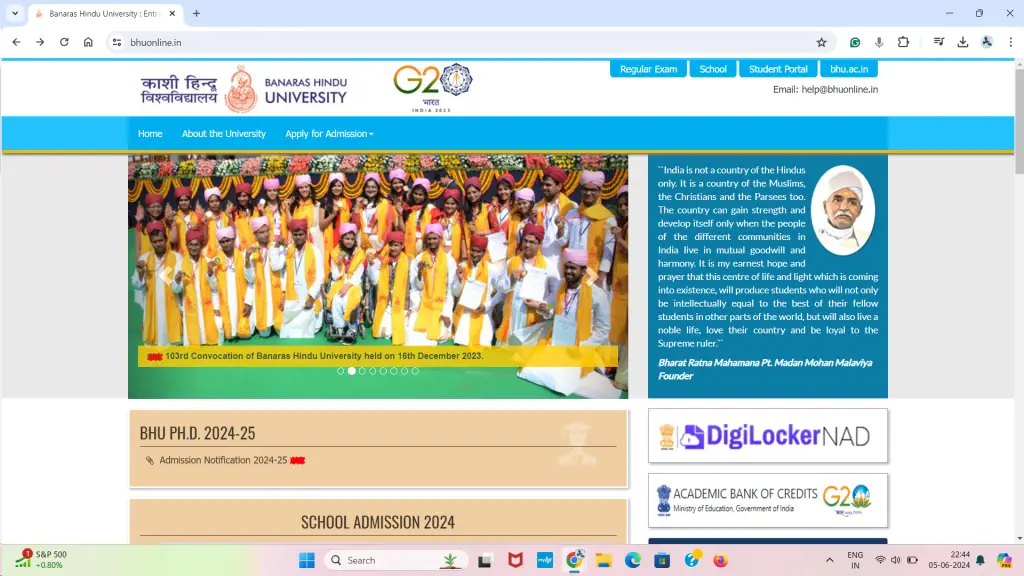Open the S&P 500 widget
This screenshot has height=576, width=1024.
click(40, 560)
